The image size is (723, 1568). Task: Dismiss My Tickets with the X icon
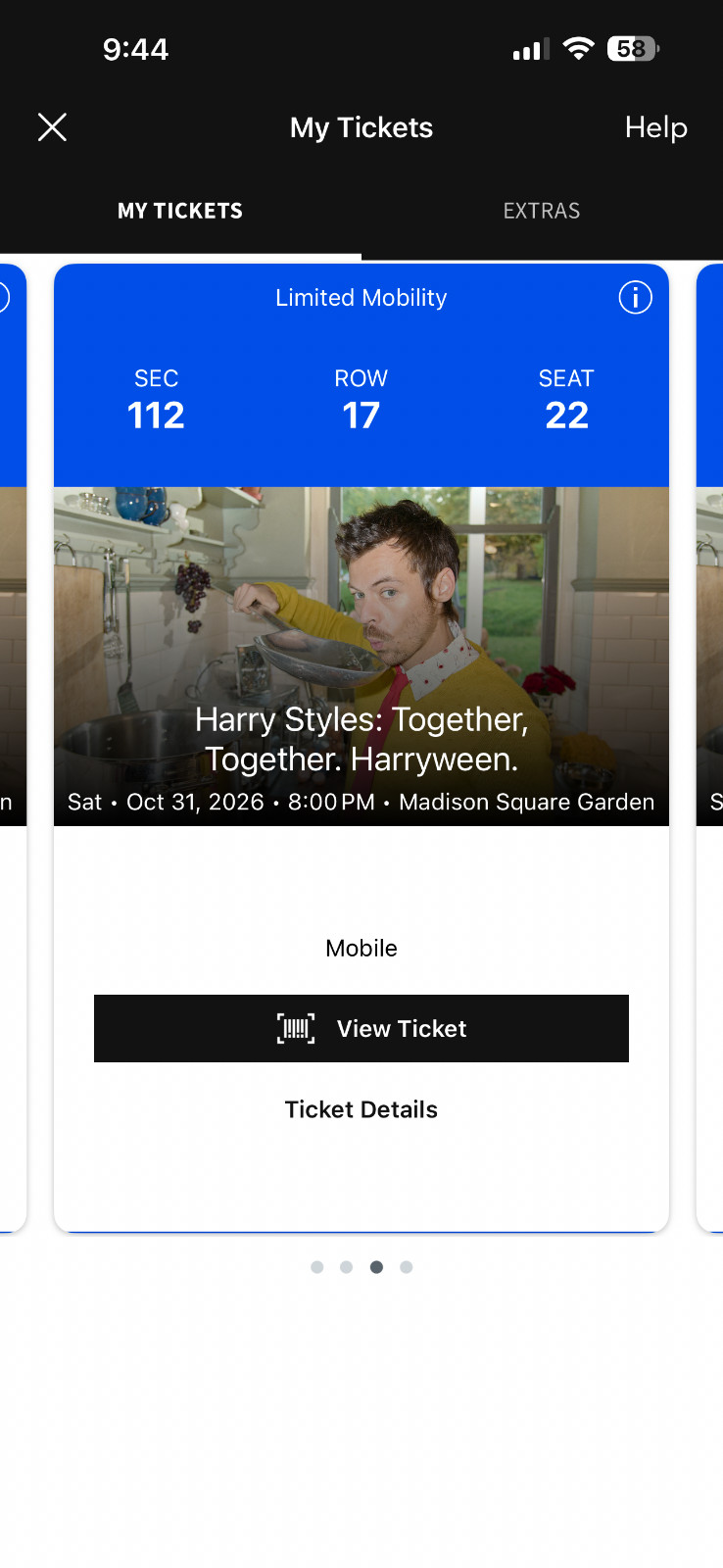pyautogui.click(x=52, y=127)
